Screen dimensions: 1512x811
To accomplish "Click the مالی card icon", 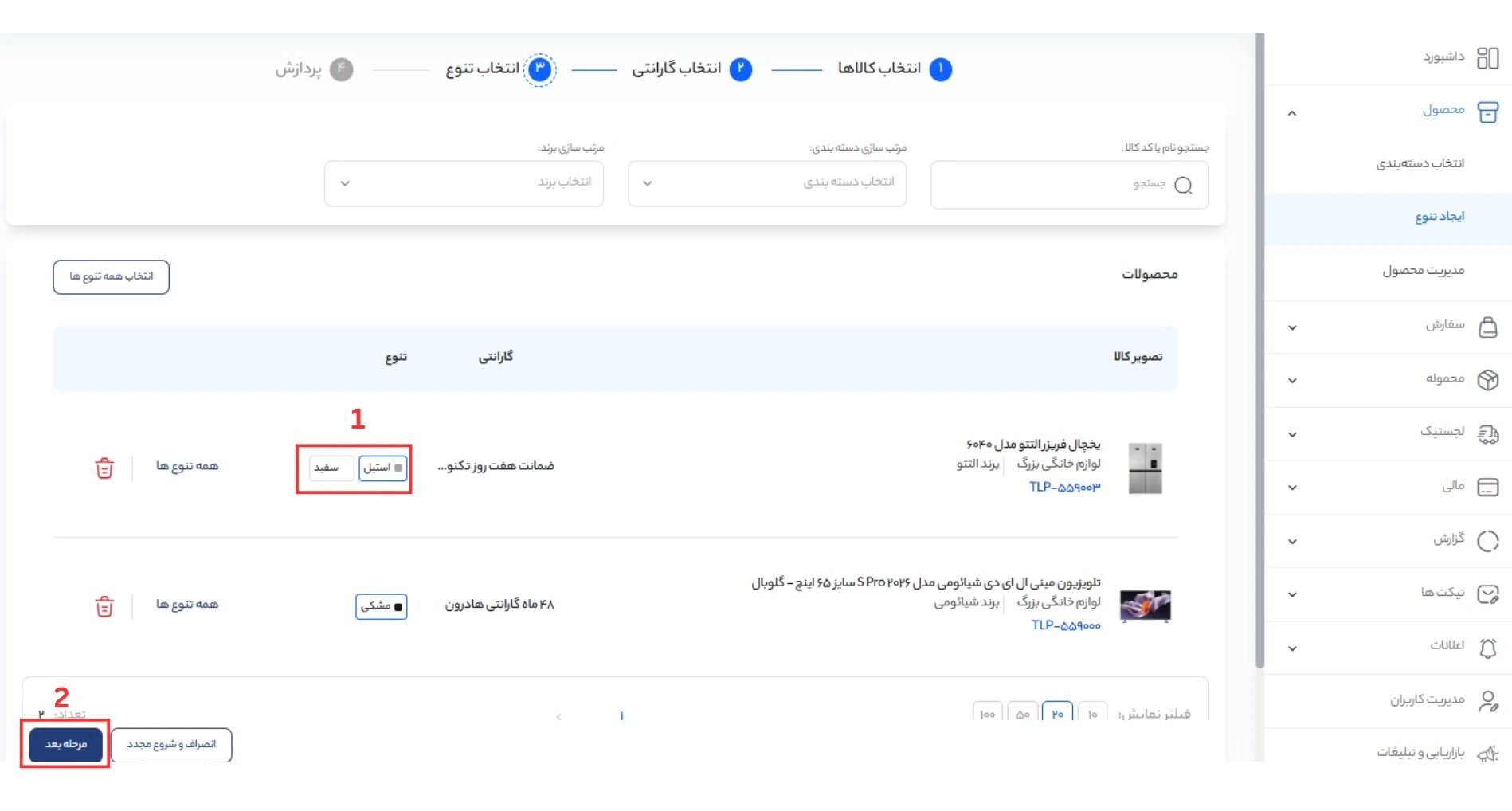I will pos(1487,487).
